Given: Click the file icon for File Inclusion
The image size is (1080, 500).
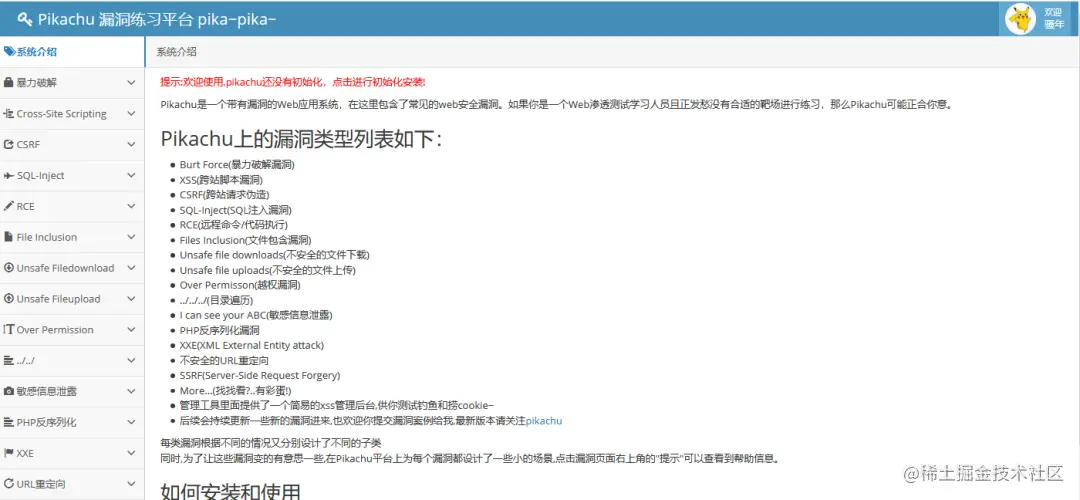Looking at the screenshot, I should [x=8, y=237].
